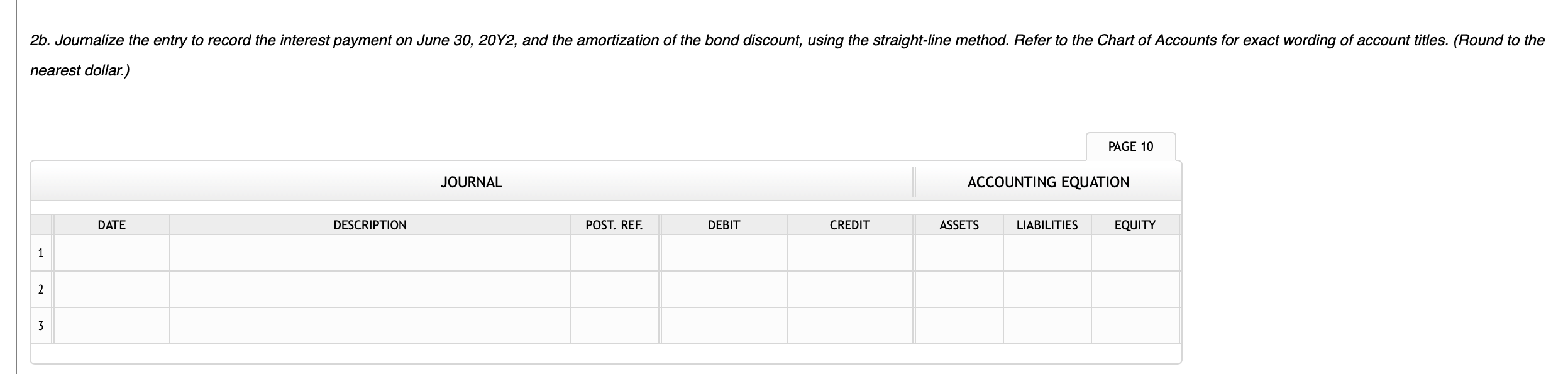Click the Description field in row 1
The height and width of the screenshot is (374, 1568).
point(369,253)
